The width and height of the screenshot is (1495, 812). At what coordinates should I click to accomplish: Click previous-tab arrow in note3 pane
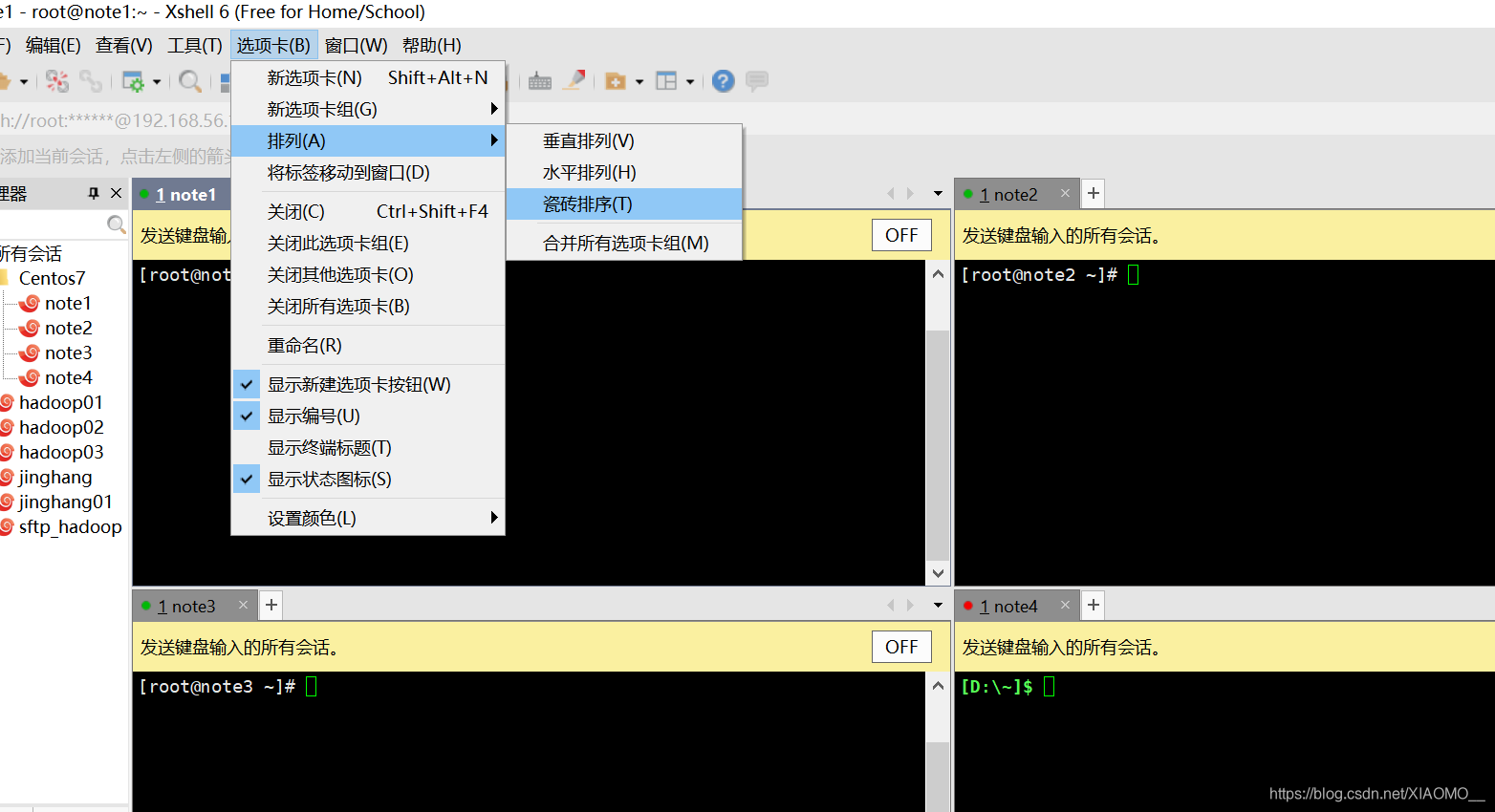pyautogui.click(x=891, y=605)
